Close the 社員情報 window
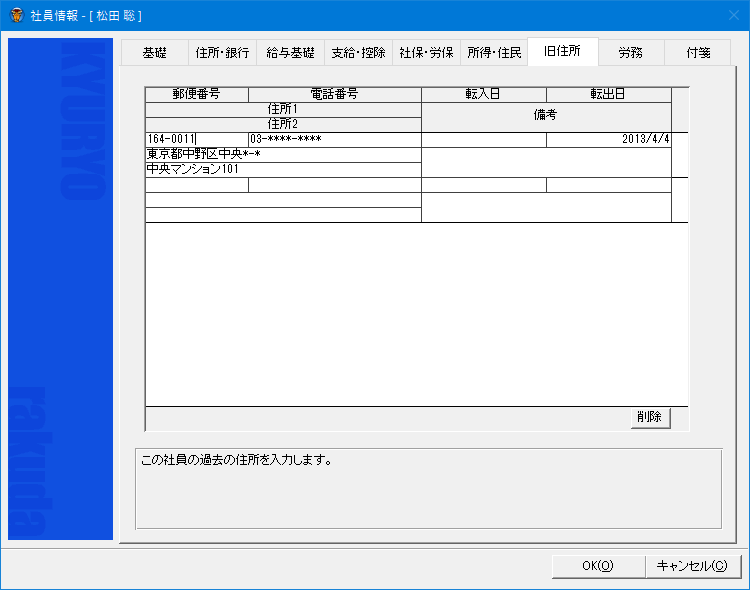 (734, 15)
